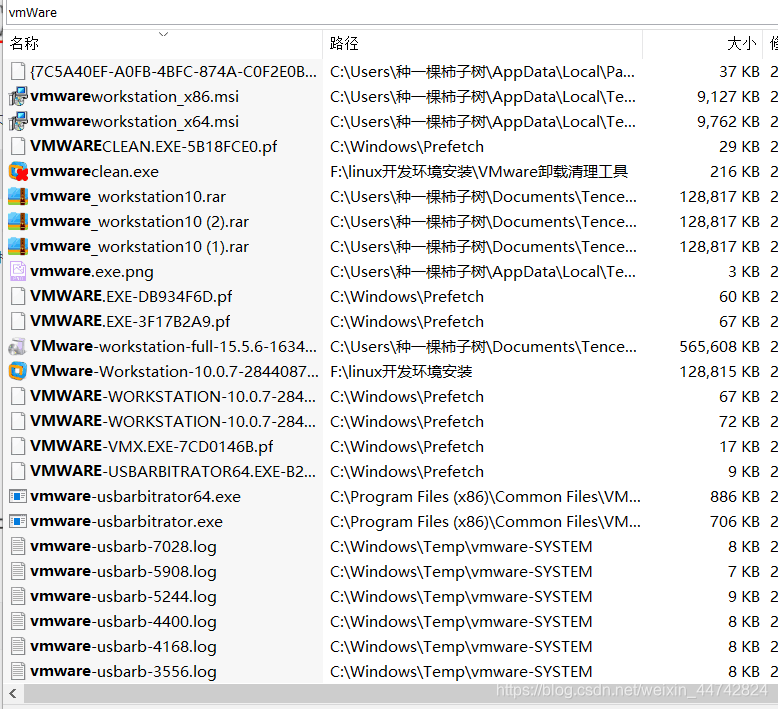Click vmware-usbarbitrator64.exe program icon
Viewport: 778px width, 709px height.
(x=18, y=496)
